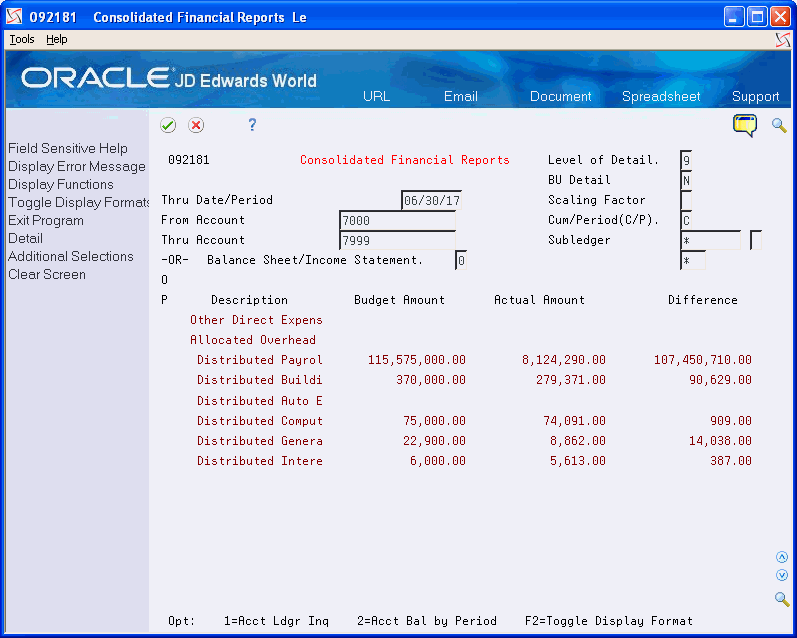
Task: Open the Email link
Action: (461, 97)
